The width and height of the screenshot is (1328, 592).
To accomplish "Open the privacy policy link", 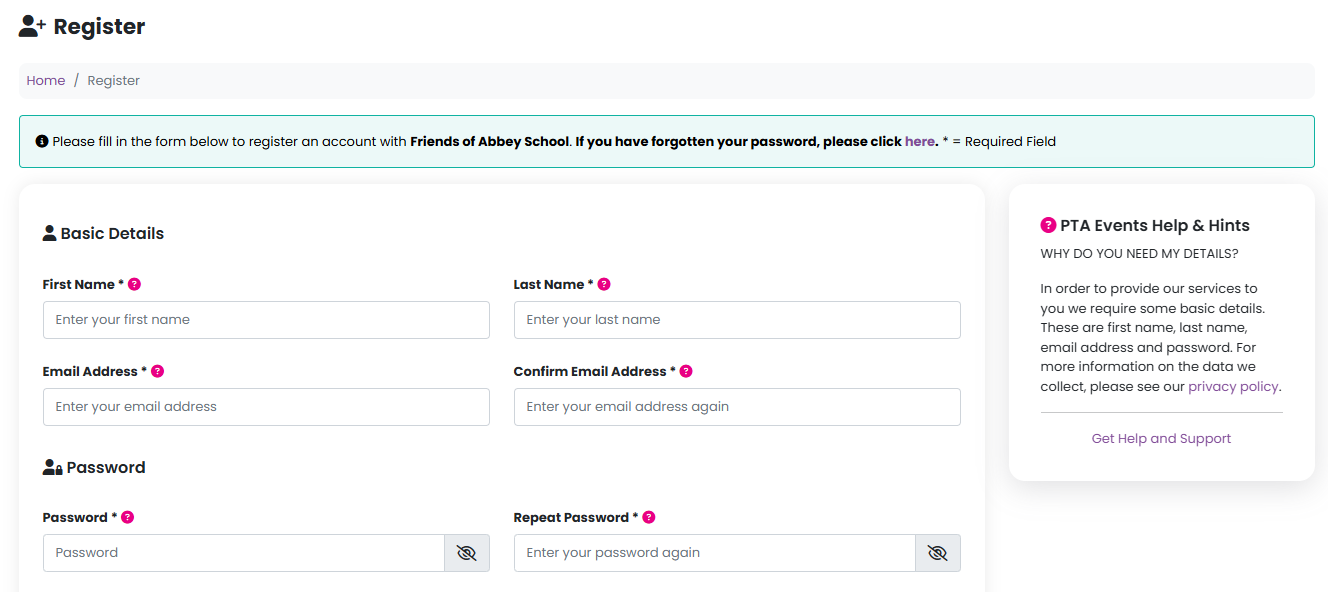I will [x=1233, y=386].
